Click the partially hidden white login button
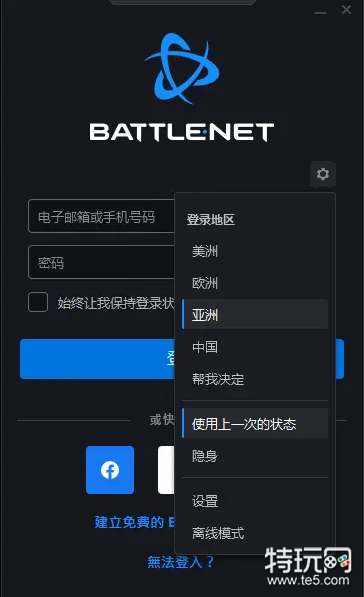The image size is (364, 597). click(166, 470)
